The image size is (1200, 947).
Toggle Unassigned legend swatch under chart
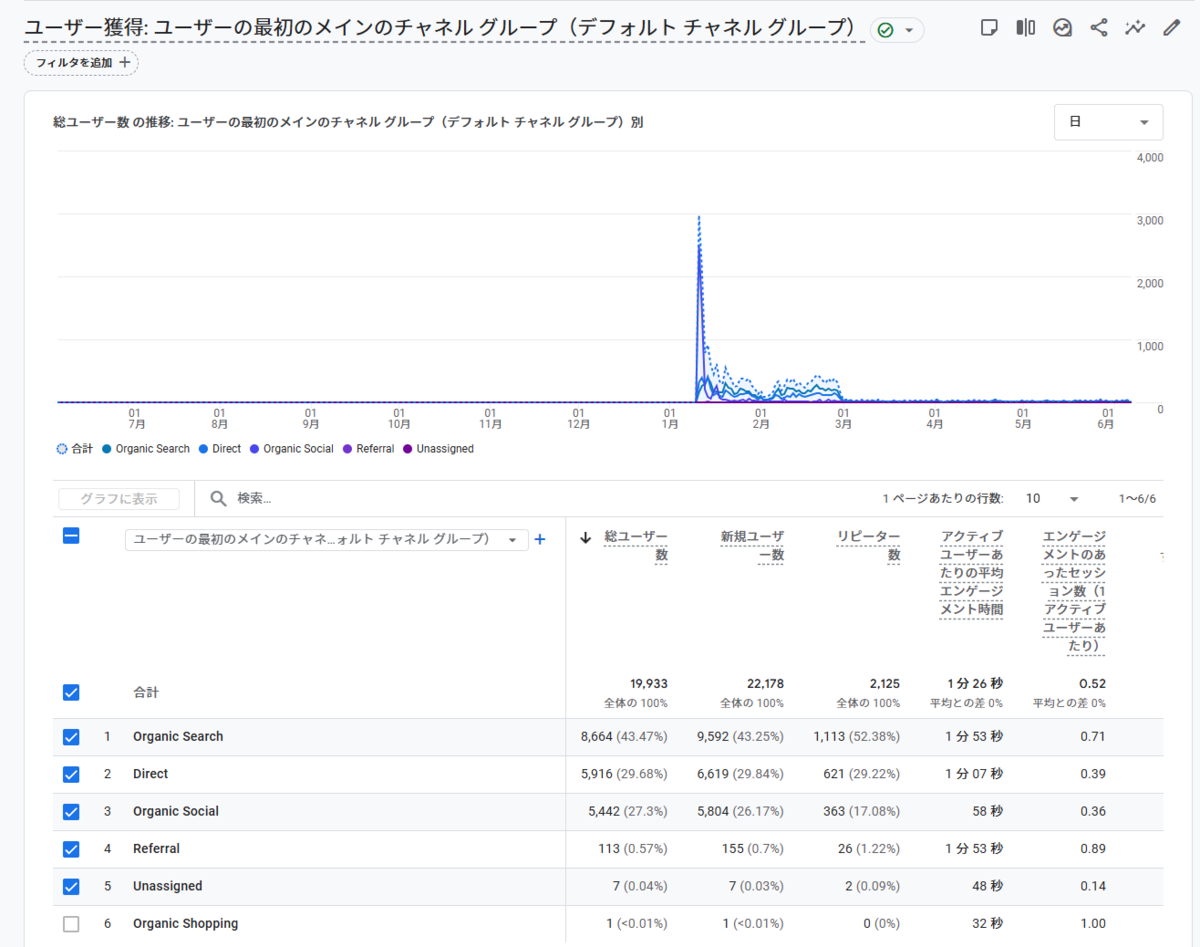click(407, 449)
